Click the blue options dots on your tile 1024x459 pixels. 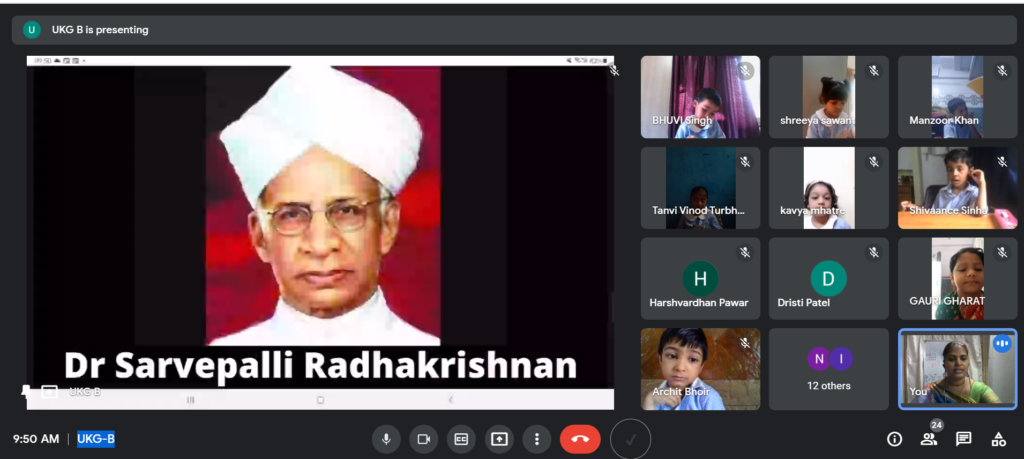(1001, 344)
